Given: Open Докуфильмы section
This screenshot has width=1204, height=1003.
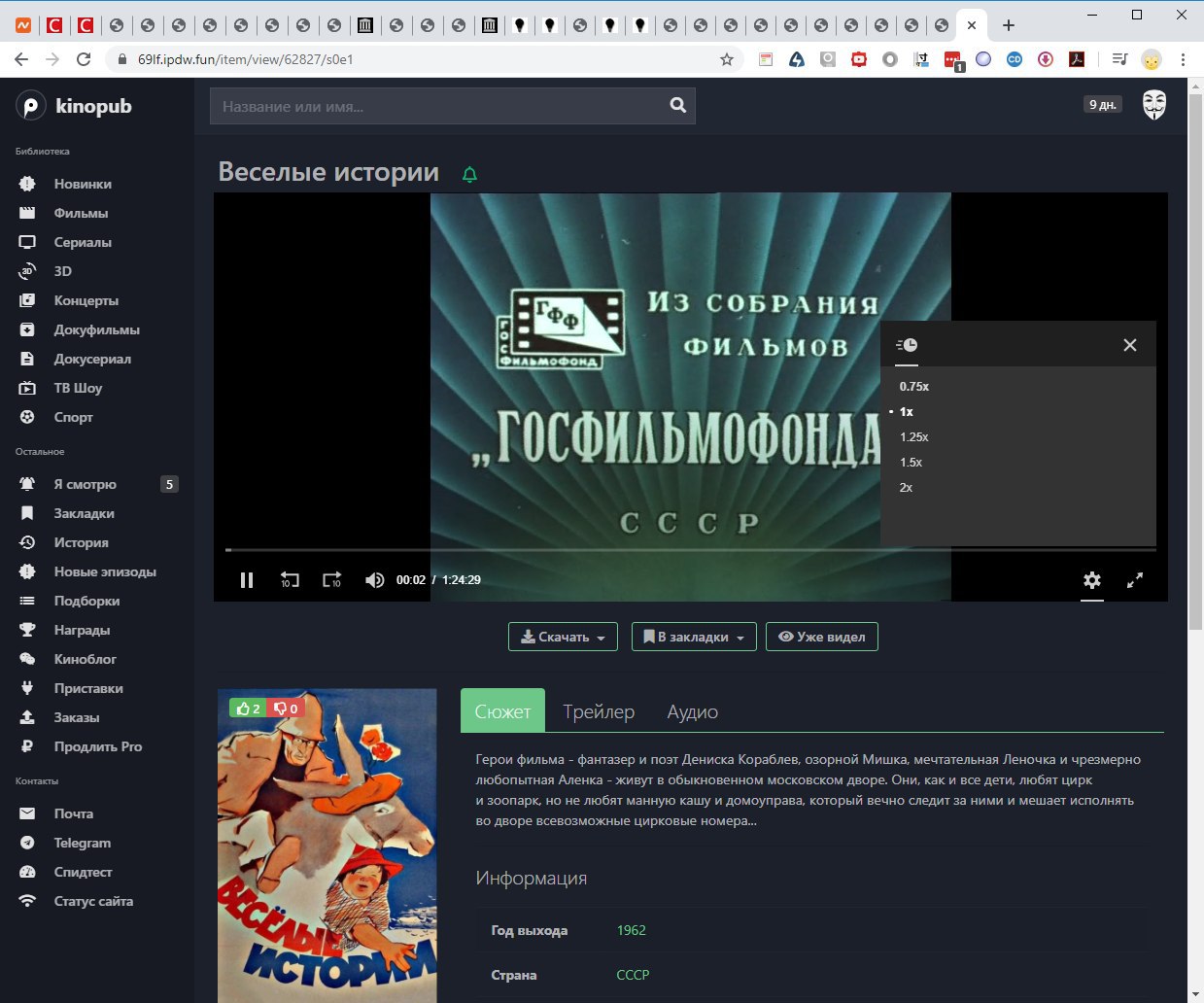Looking at the screenshot, I should click(97, 329).
